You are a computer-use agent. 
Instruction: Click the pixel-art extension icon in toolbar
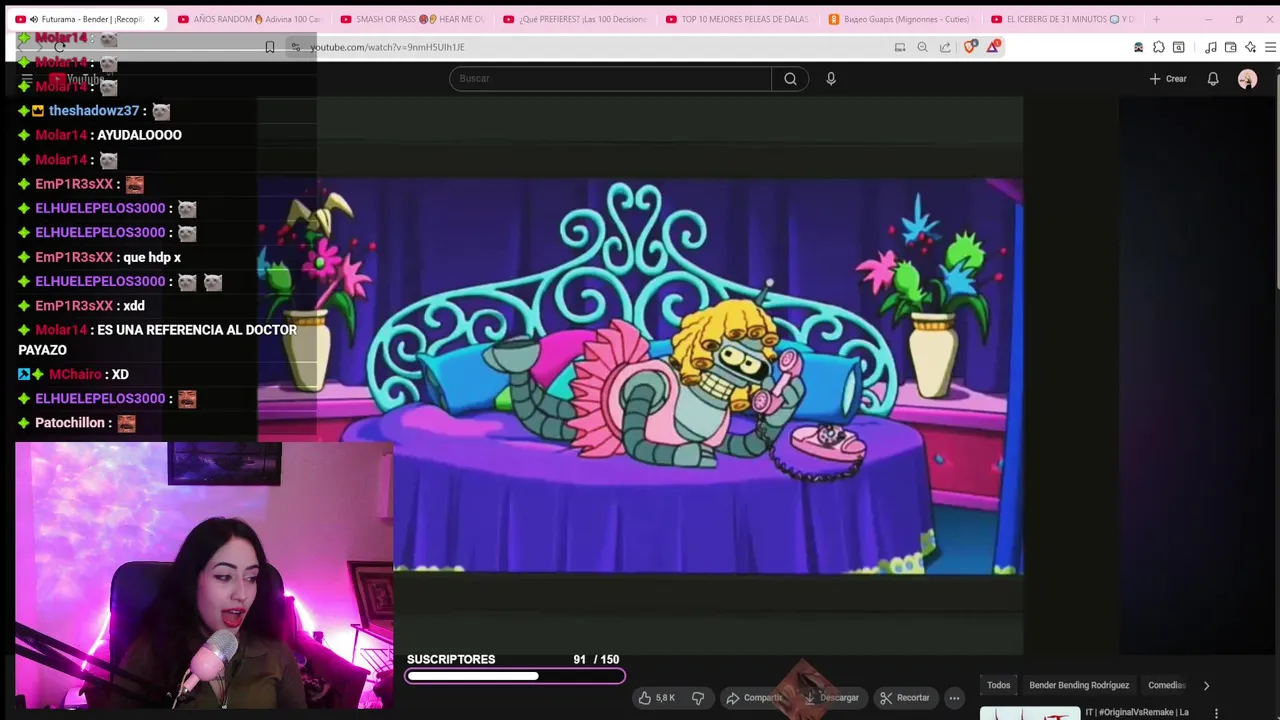(x=1138, y=47)
